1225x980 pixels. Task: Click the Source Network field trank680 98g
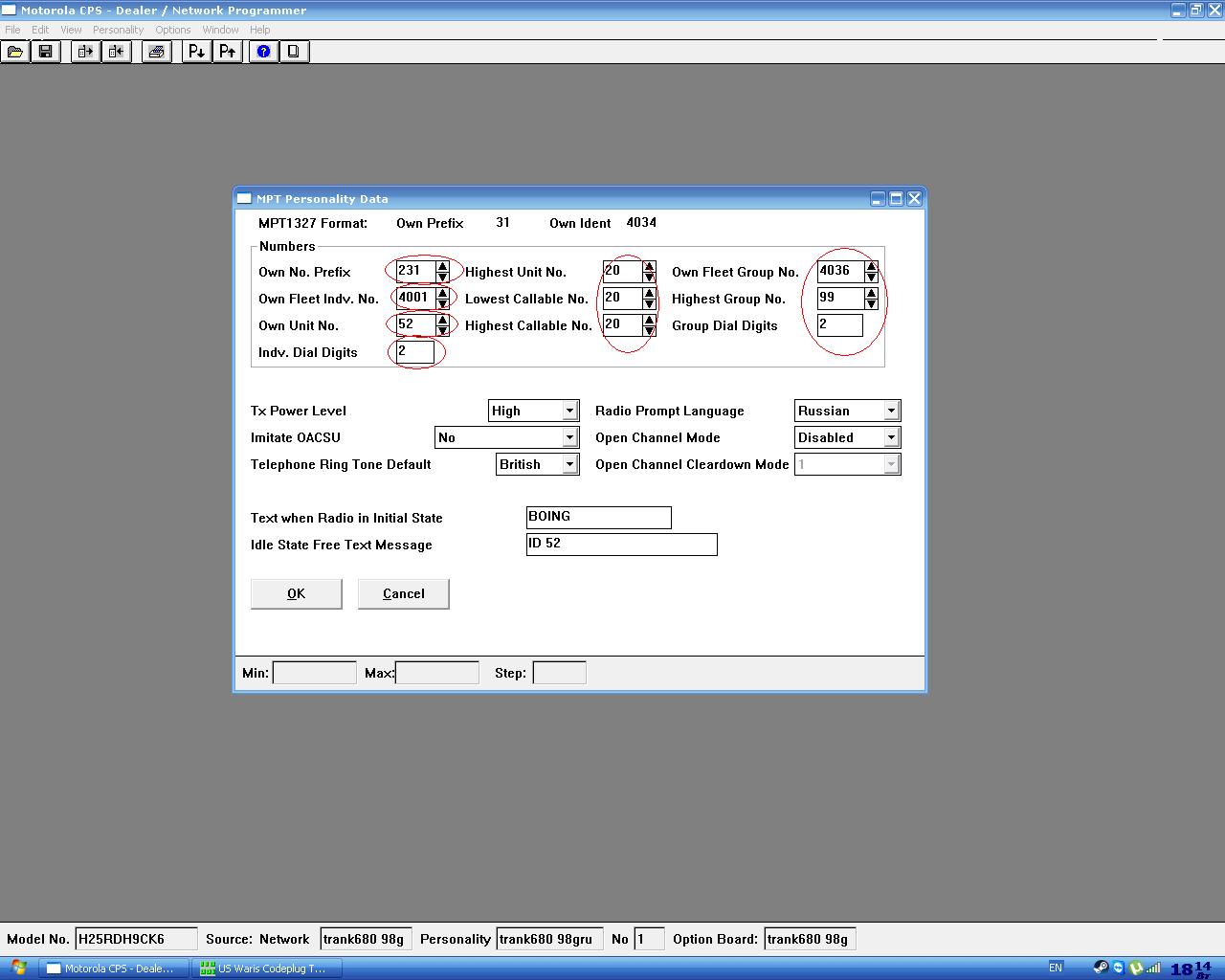pyautogui.click(x=367, y=939)
